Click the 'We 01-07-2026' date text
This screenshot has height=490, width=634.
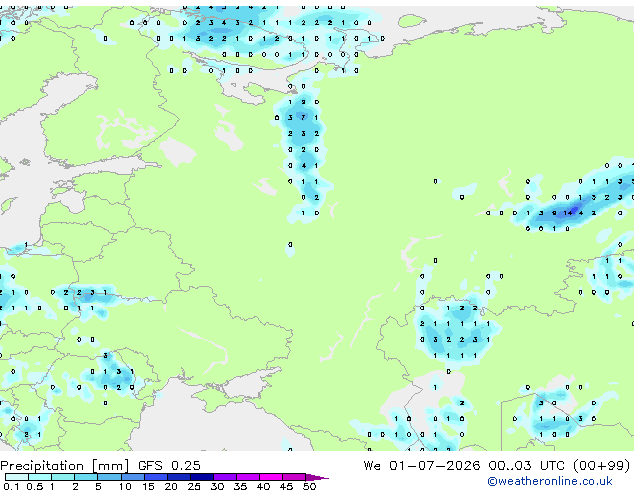pyautogui.click(x=422, y=465)
